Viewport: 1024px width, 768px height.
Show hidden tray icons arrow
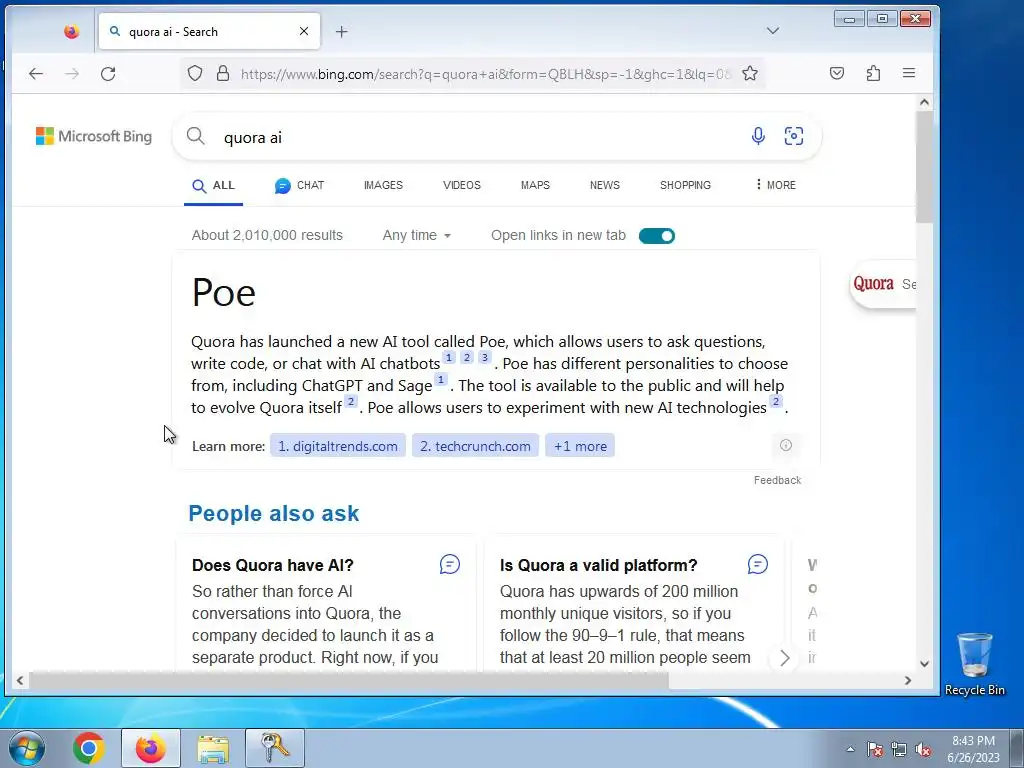pyautogui.click(x=850, y=749)
